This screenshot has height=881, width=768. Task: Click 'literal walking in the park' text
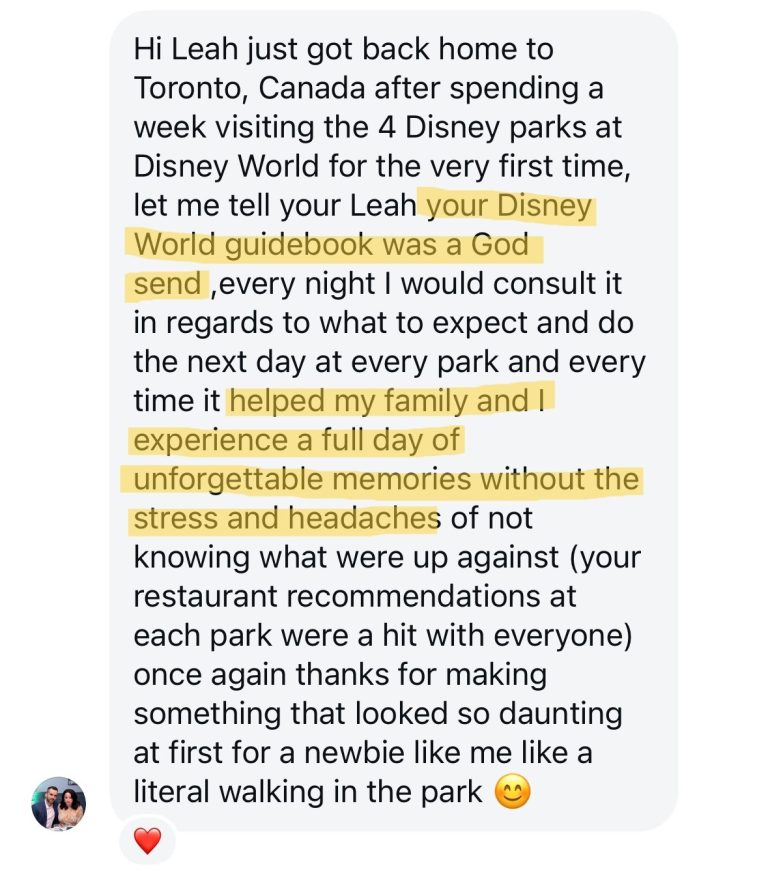pyautogui.click(x=309, y=792)
